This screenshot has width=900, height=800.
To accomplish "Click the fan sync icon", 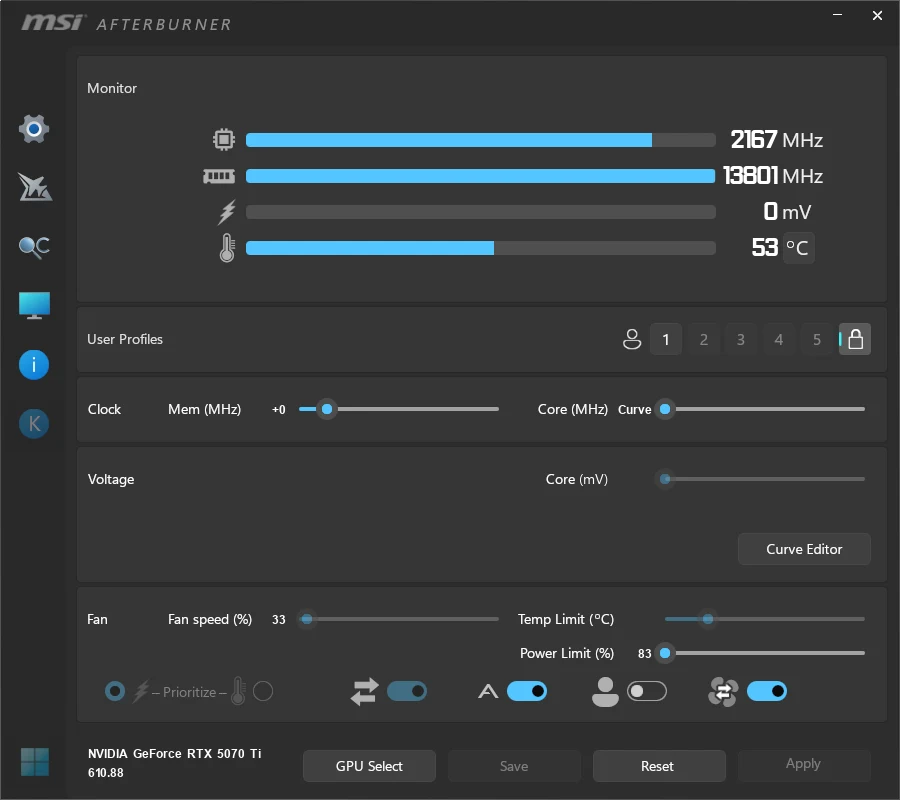I will pyautogui.click(x=723, y=692).
